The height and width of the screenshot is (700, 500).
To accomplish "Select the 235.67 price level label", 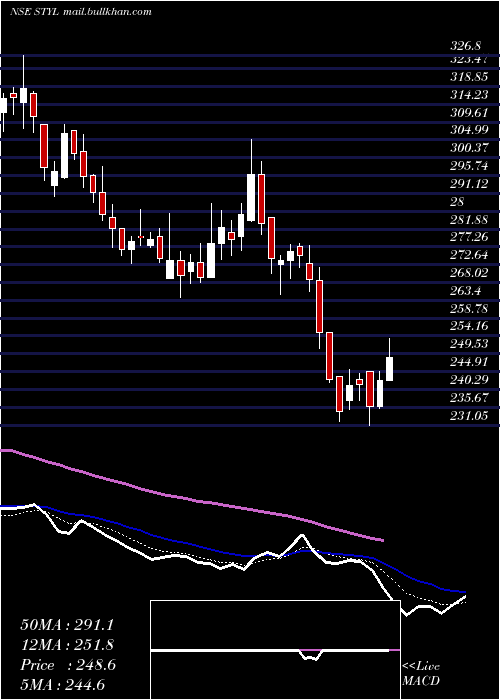I will point(469,397).
